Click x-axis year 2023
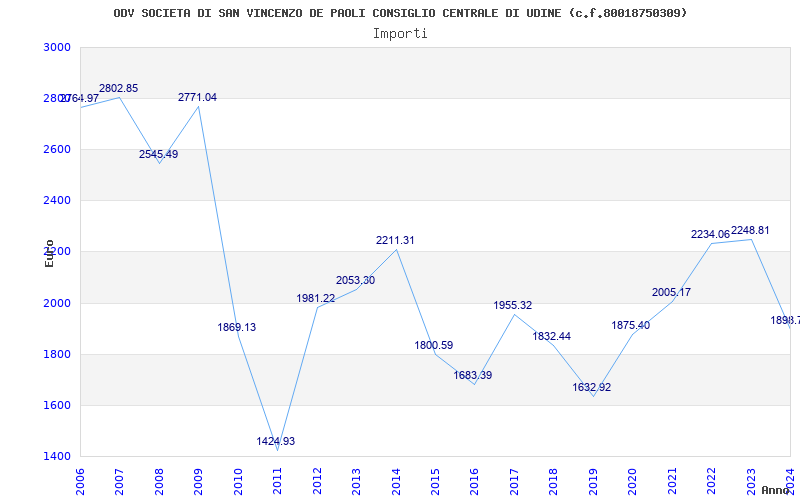This screenshot has height=500, width=800. (752, 481)
